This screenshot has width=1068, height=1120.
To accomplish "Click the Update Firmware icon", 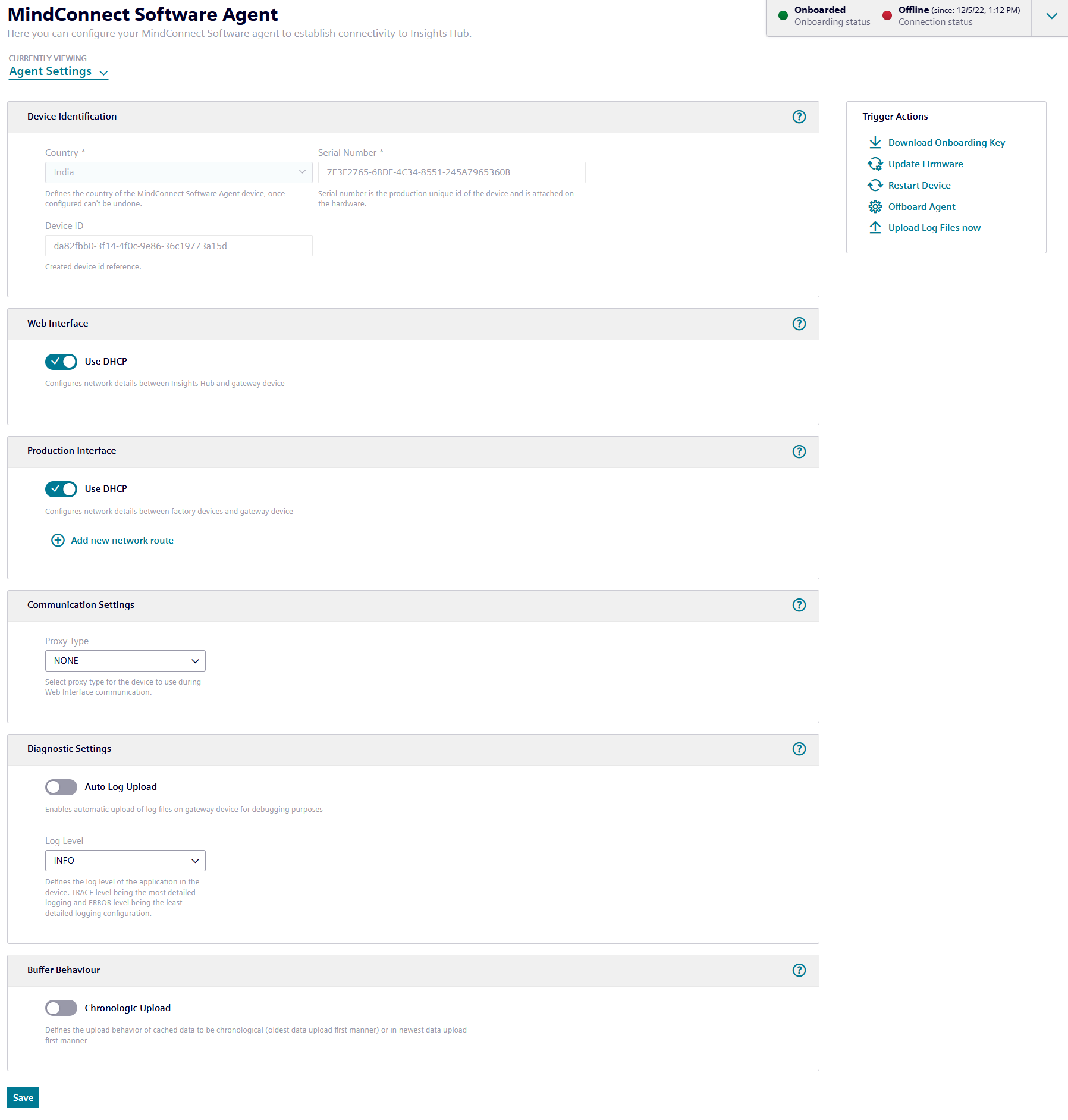I will click(875, 164).
